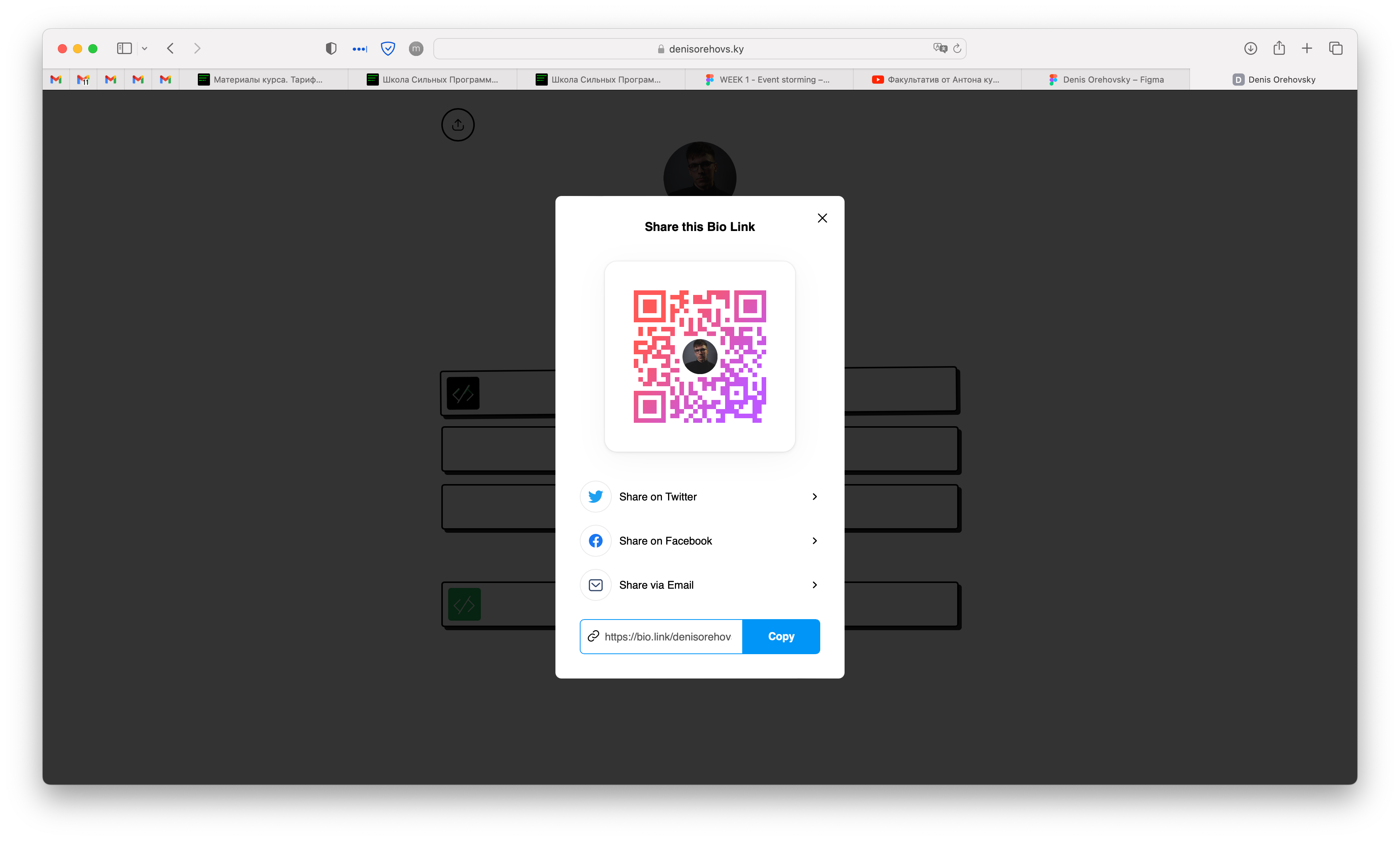Click the green code icon on bottom card
This screenshot has width=1400, height=841.
click(x=464, y=604)
